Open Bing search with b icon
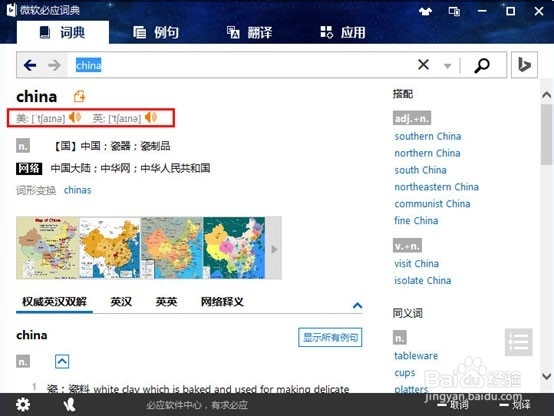Screen dimensions: 554x416 tap(524, 65)
